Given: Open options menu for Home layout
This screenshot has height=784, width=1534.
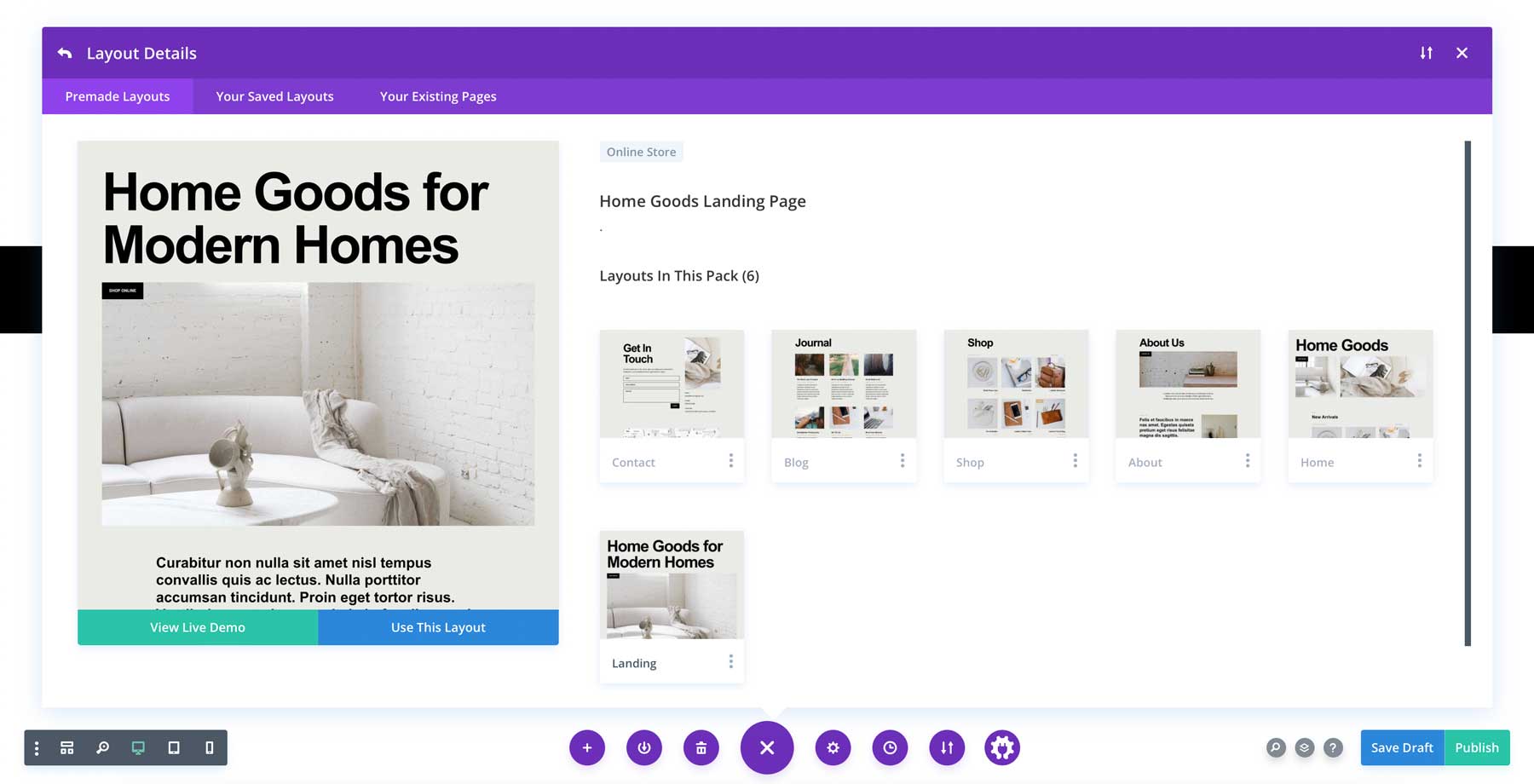Looking at the screenshot, I should pos(1419,460).
